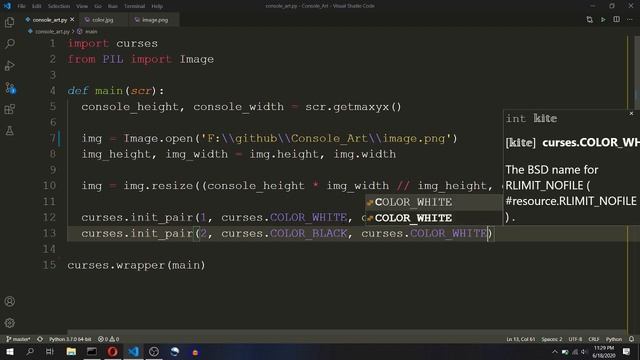
Task: Click COLOR_BLACK on line 13
Action: click(x=309, y=233)
